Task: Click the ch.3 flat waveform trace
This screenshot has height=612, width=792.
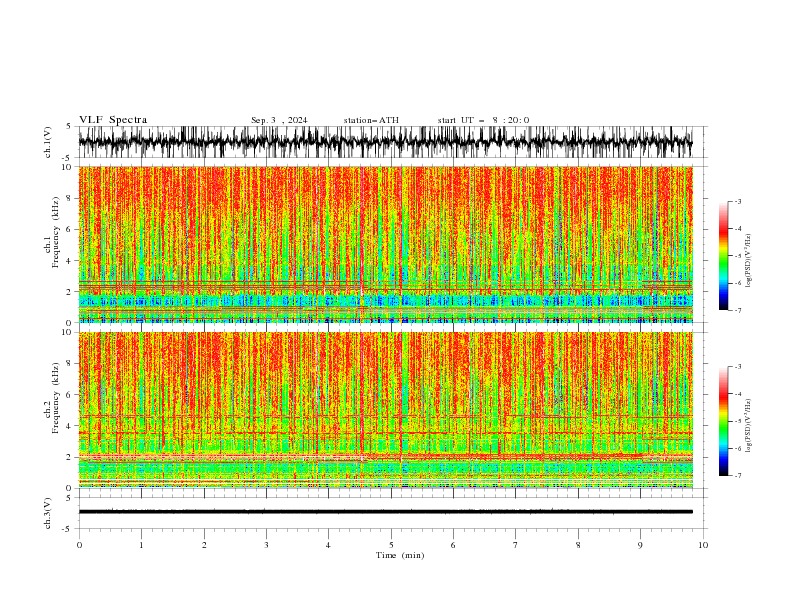Action: tap(385, 512)
